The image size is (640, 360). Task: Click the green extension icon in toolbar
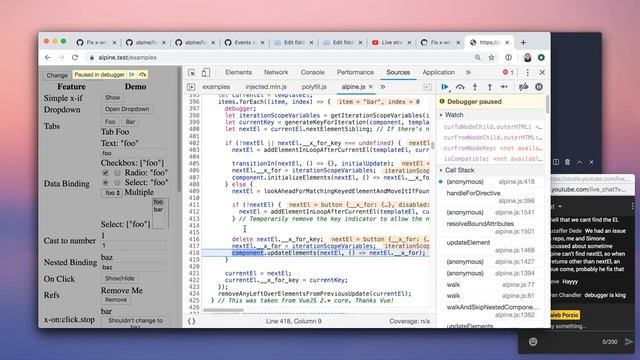(x=541, y=58)
